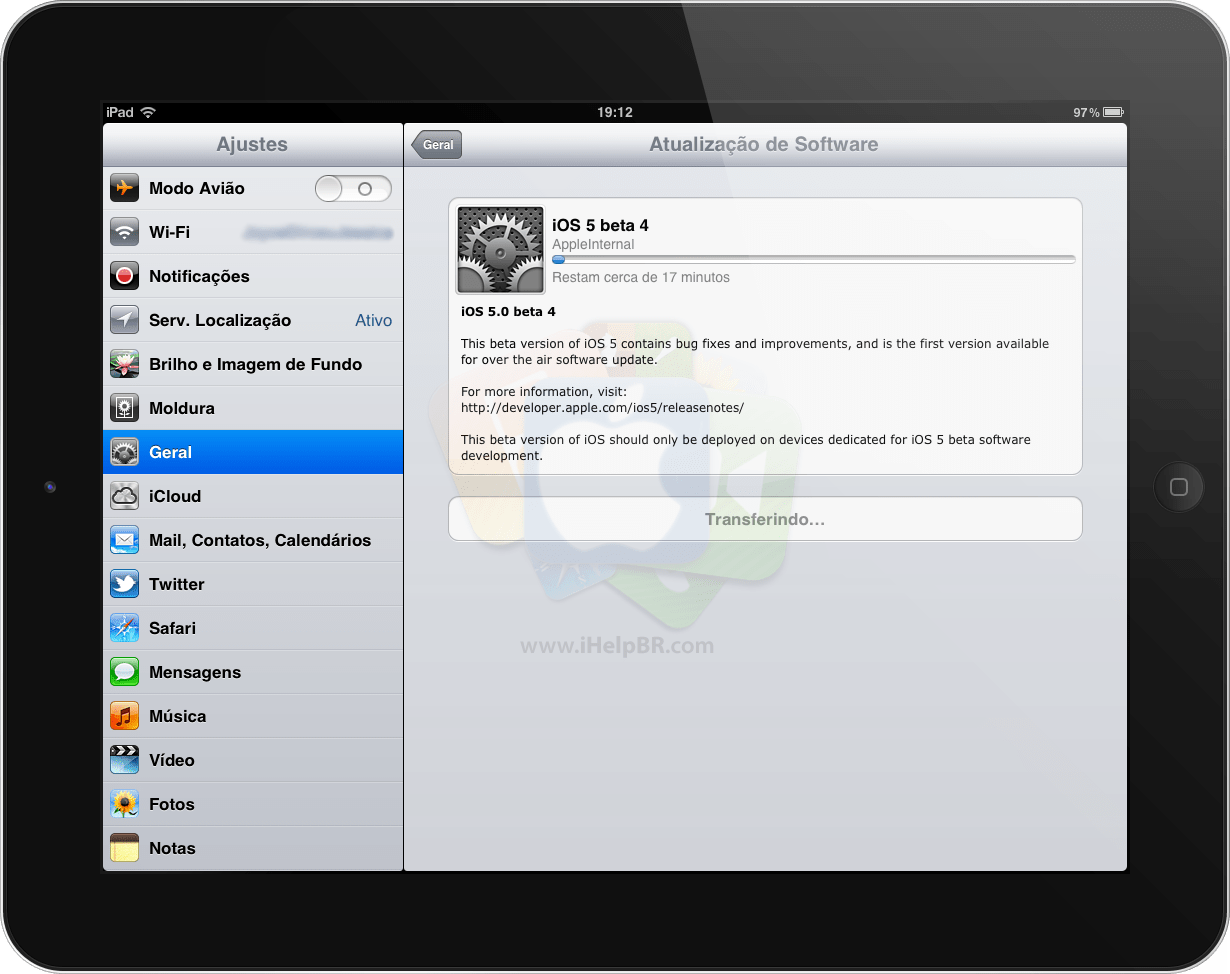The height and width of the screenshot is (974, 1230).
Task: Tap the Brilho e Imagem de Fundo icon
Action: pos(124,364)
